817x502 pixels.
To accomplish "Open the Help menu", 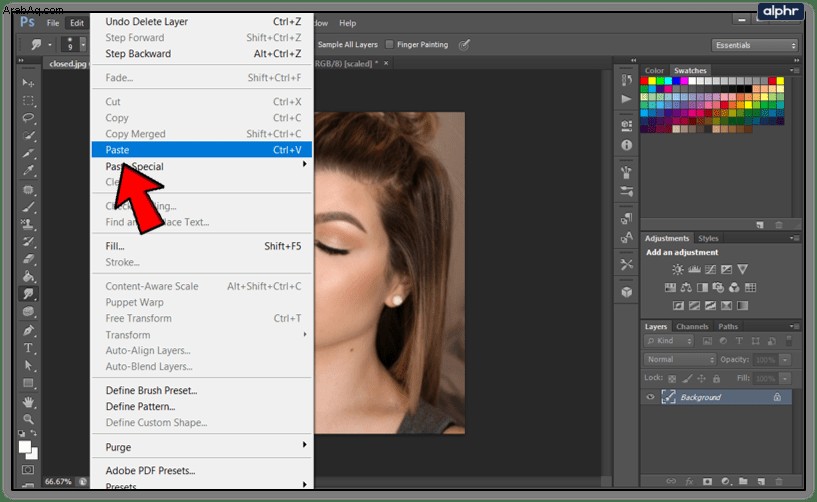I will tap(348, 23).
